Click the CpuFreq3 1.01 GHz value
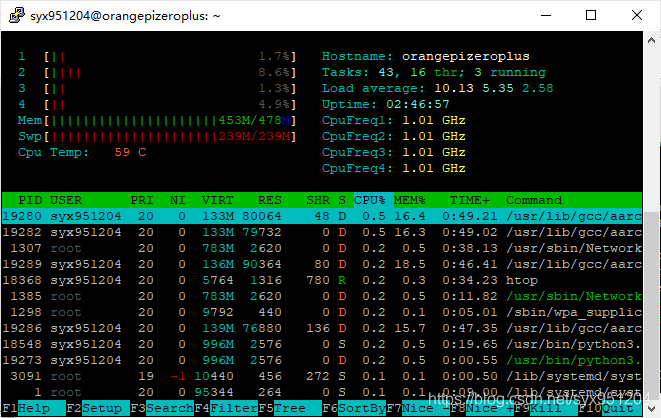661x418 pixels. 434,152
